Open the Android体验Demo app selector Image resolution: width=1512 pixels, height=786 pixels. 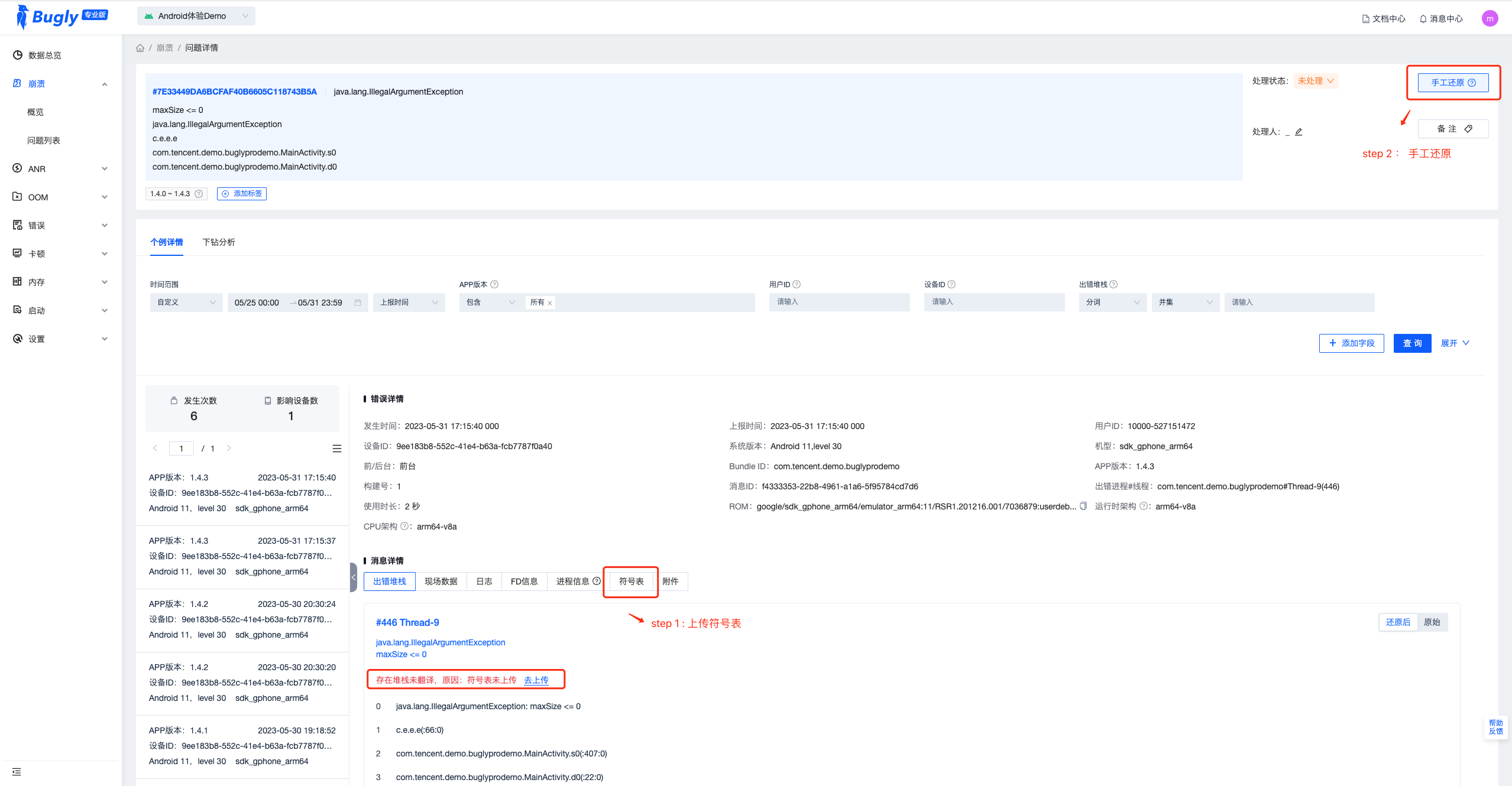tap(196, 16)
